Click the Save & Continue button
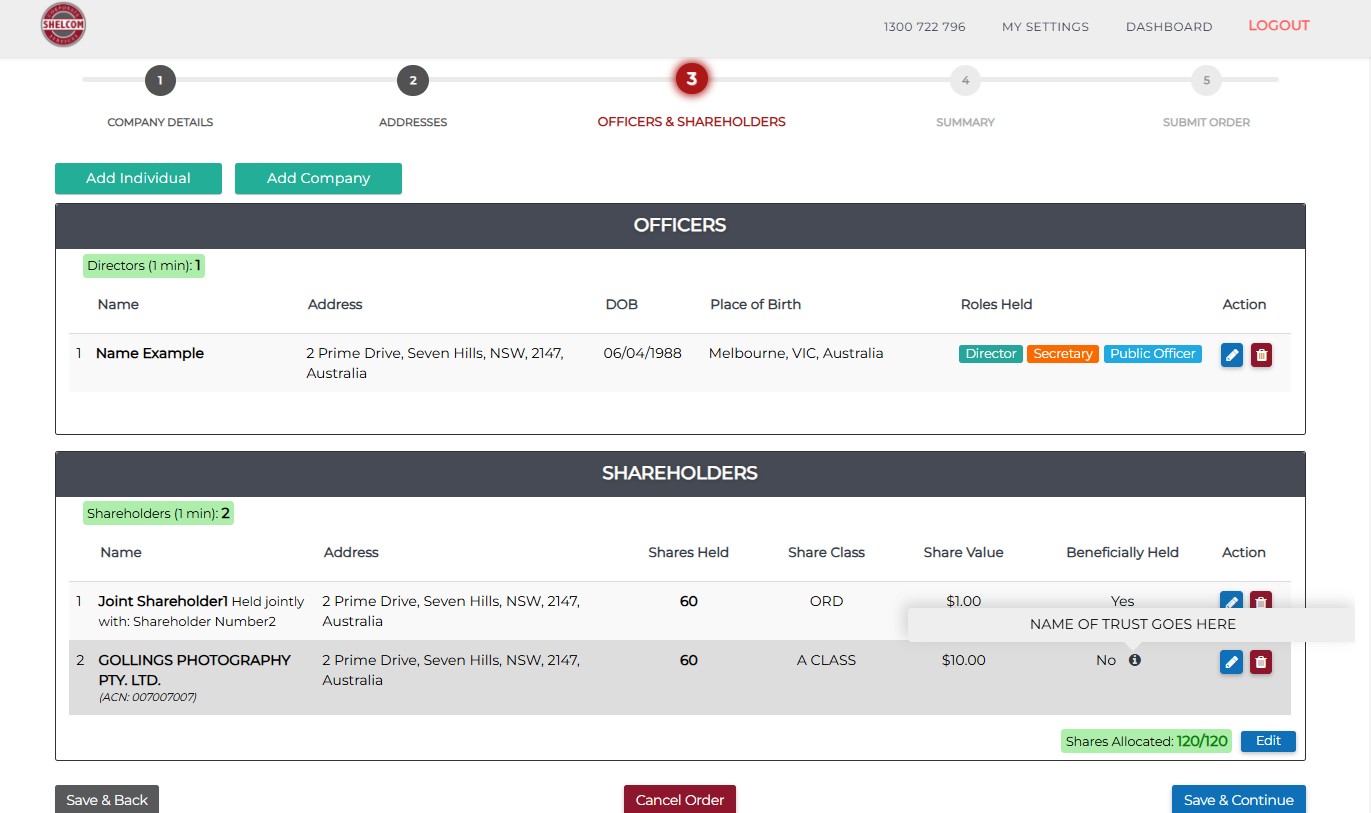The image size is (1371, 813). [1238, 800]
